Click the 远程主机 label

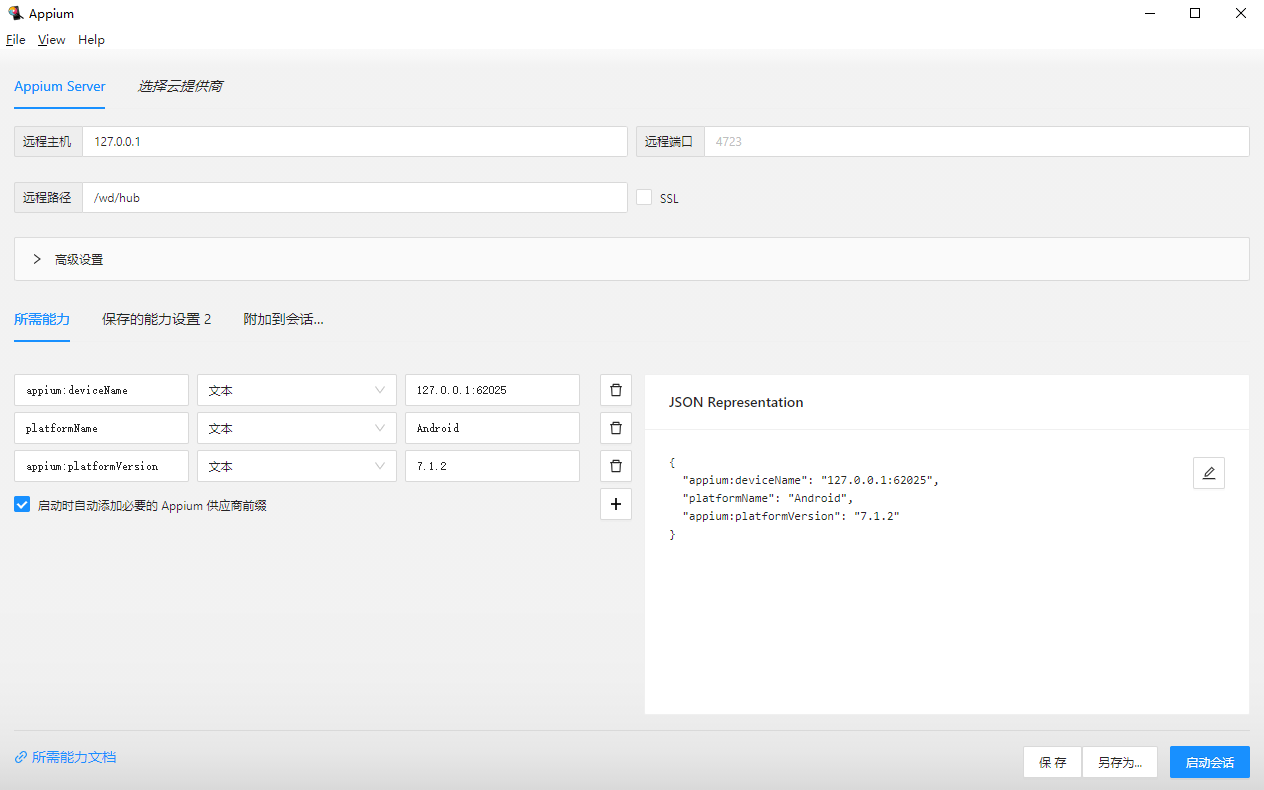[x=48, y=141]
